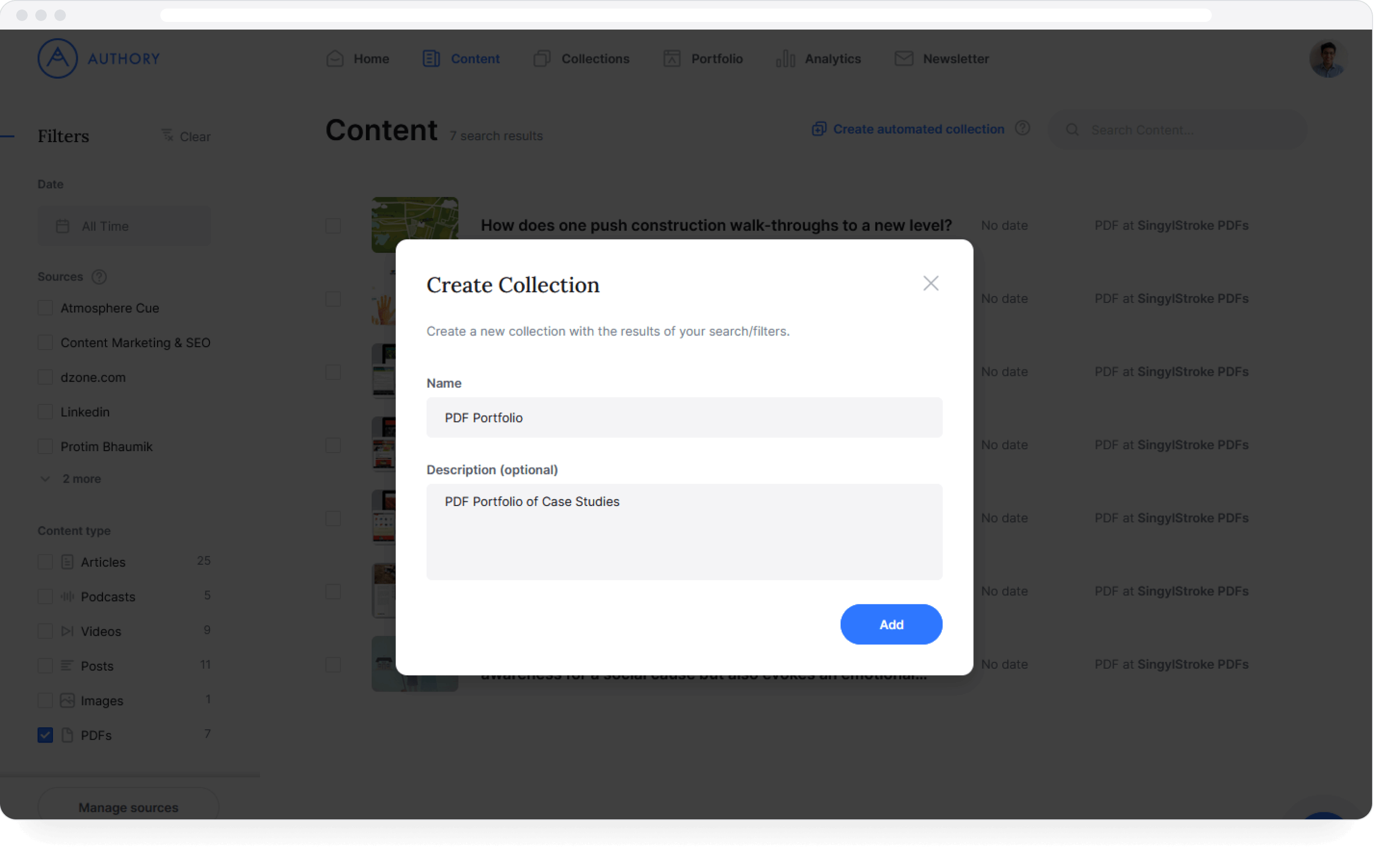This screenshot has height=868, width=1374.
Task: Click the user profile avatar
Action: click(1327, 59)
